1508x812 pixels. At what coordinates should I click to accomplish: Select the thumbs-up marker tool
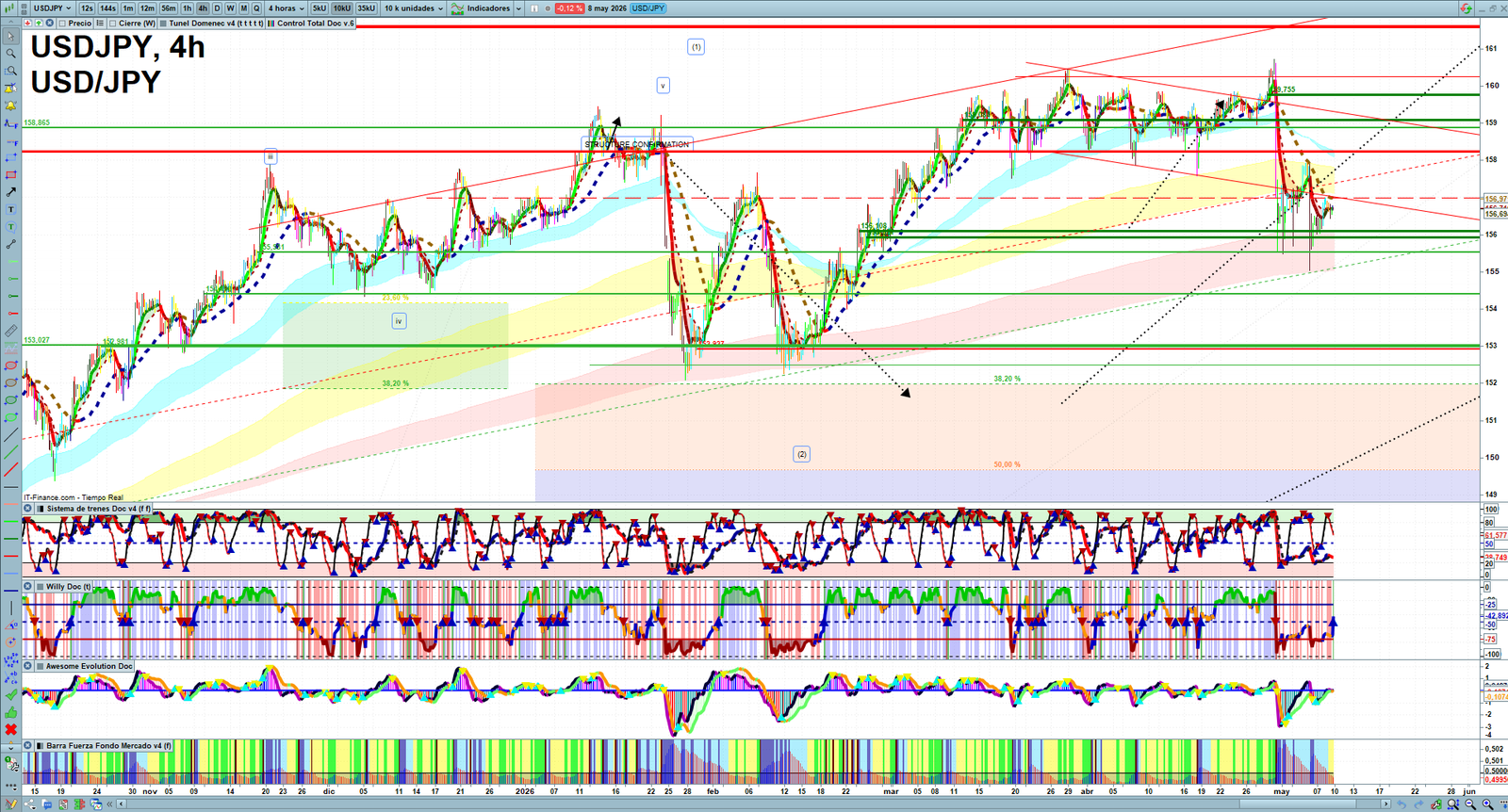(x=11, y=713)
